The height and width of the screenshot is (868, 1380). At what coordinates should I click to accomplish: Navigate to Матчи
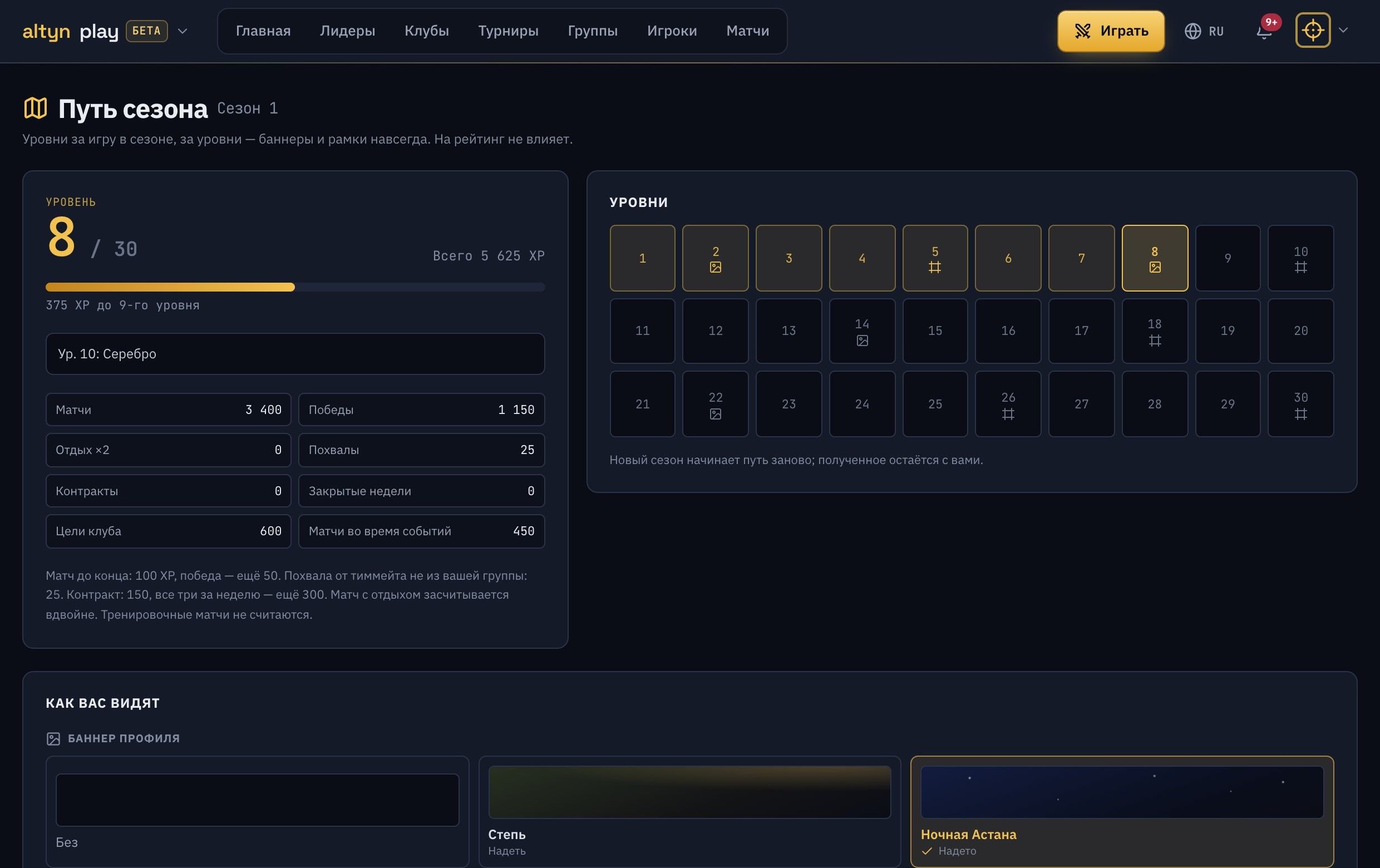pyautogui.click(x=747, y=31)
